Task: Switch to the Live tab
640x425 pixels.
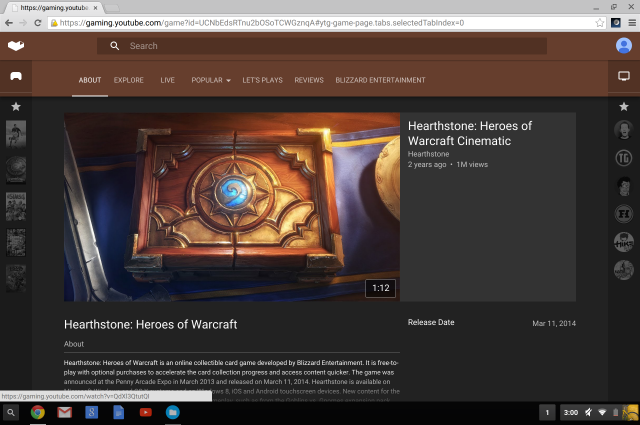Action: pos(167,80)
